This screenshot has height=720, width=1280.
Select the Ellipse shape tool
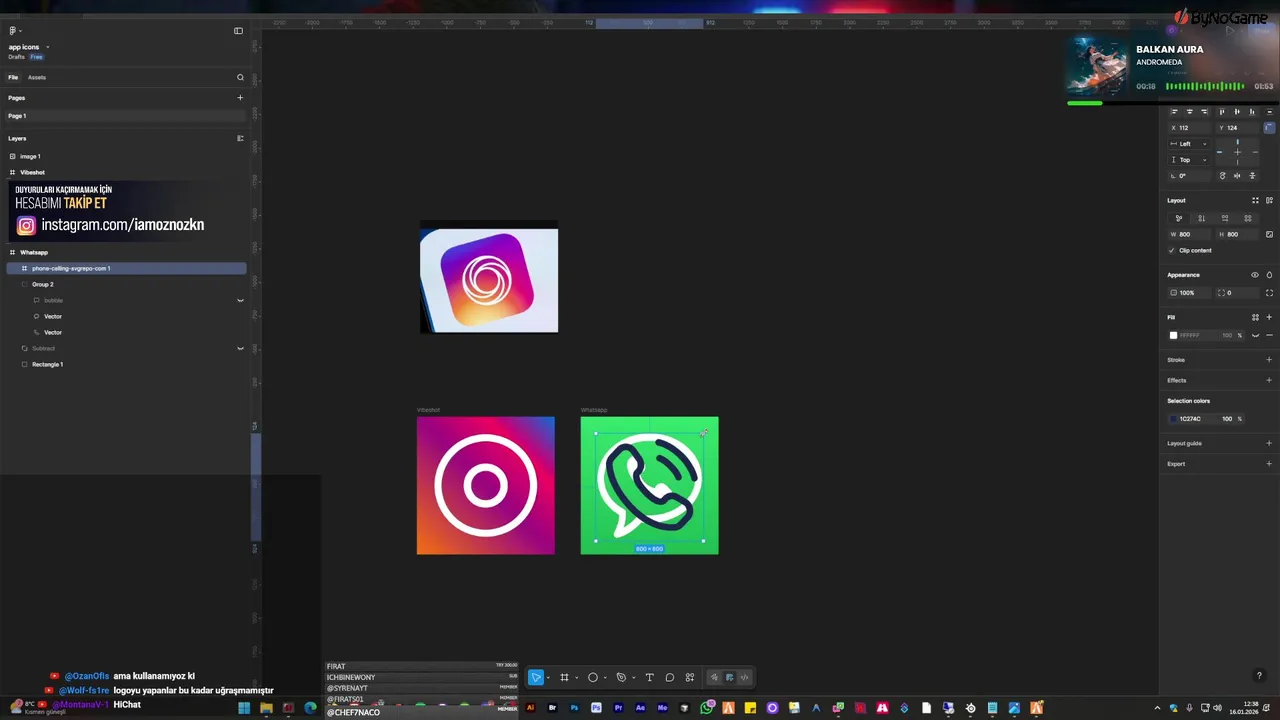click(x=592, y=677)
